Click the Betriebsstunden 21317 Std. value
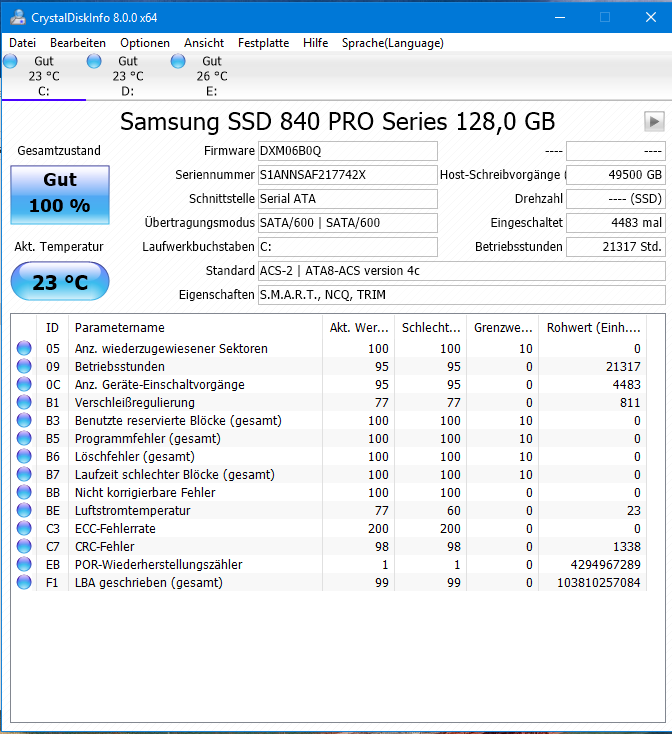The width and height of the screenshot is (672, 734). pos(615,247)
